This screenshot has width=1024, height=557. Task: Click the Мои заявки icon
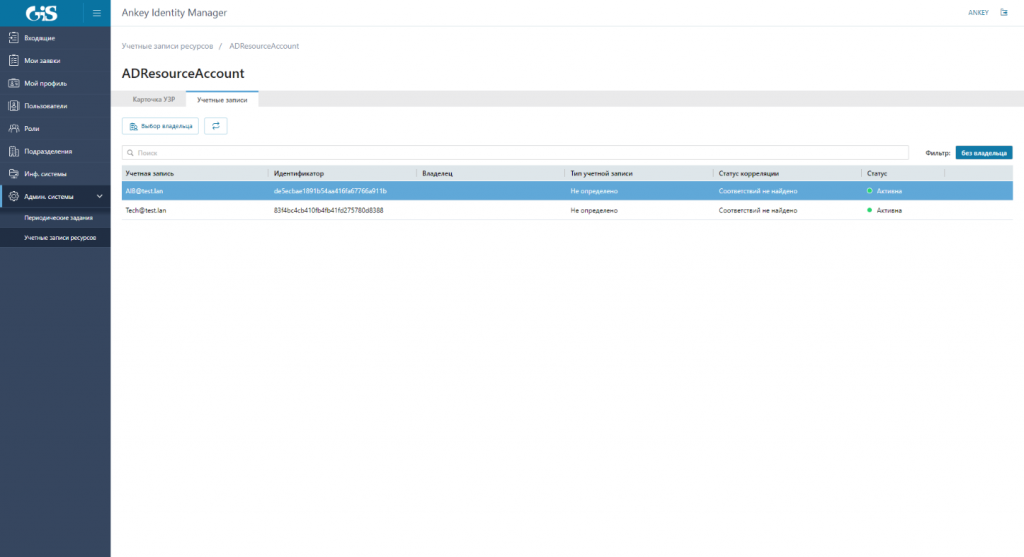click(x=14, y=60)
